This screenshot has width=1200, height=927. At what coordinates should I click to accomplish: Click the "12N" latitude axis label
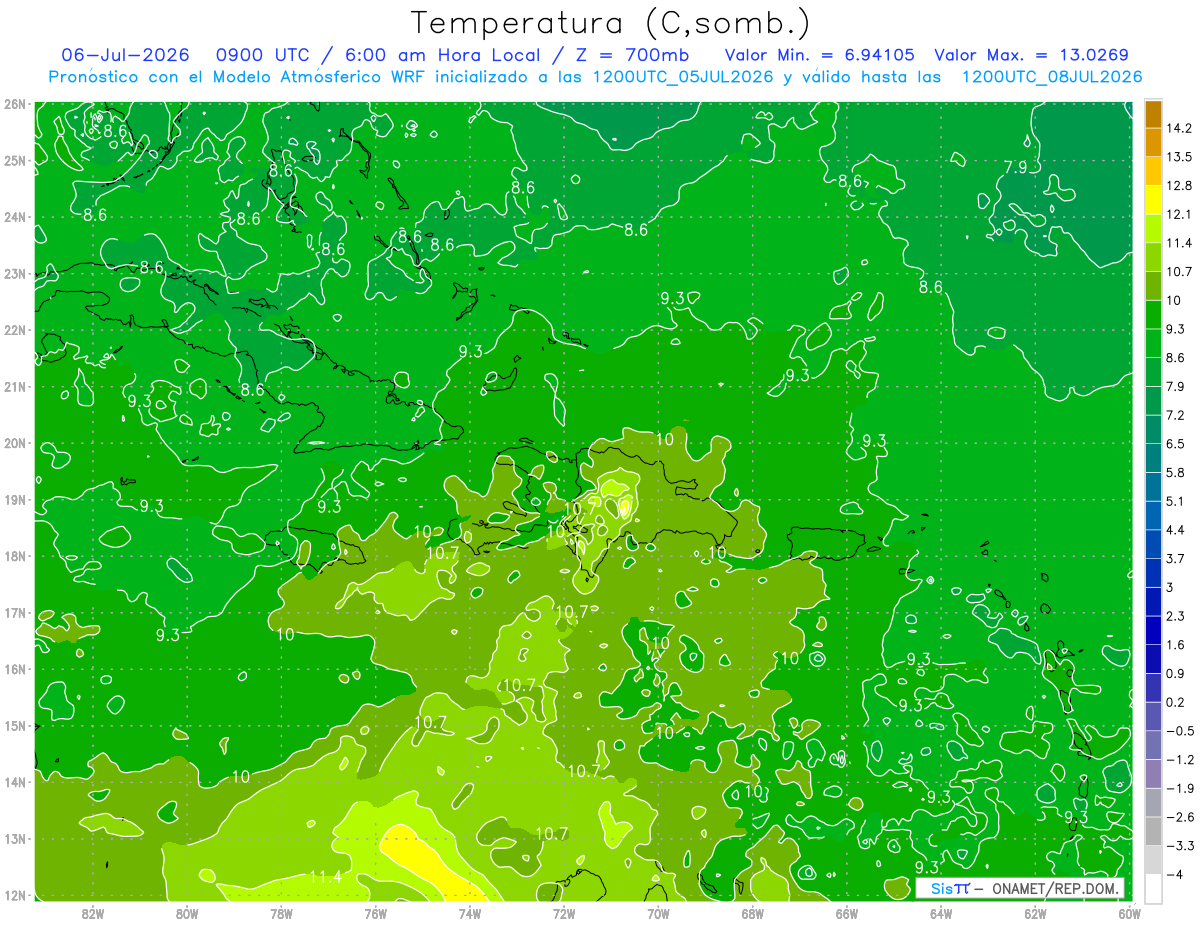[14, 895]
